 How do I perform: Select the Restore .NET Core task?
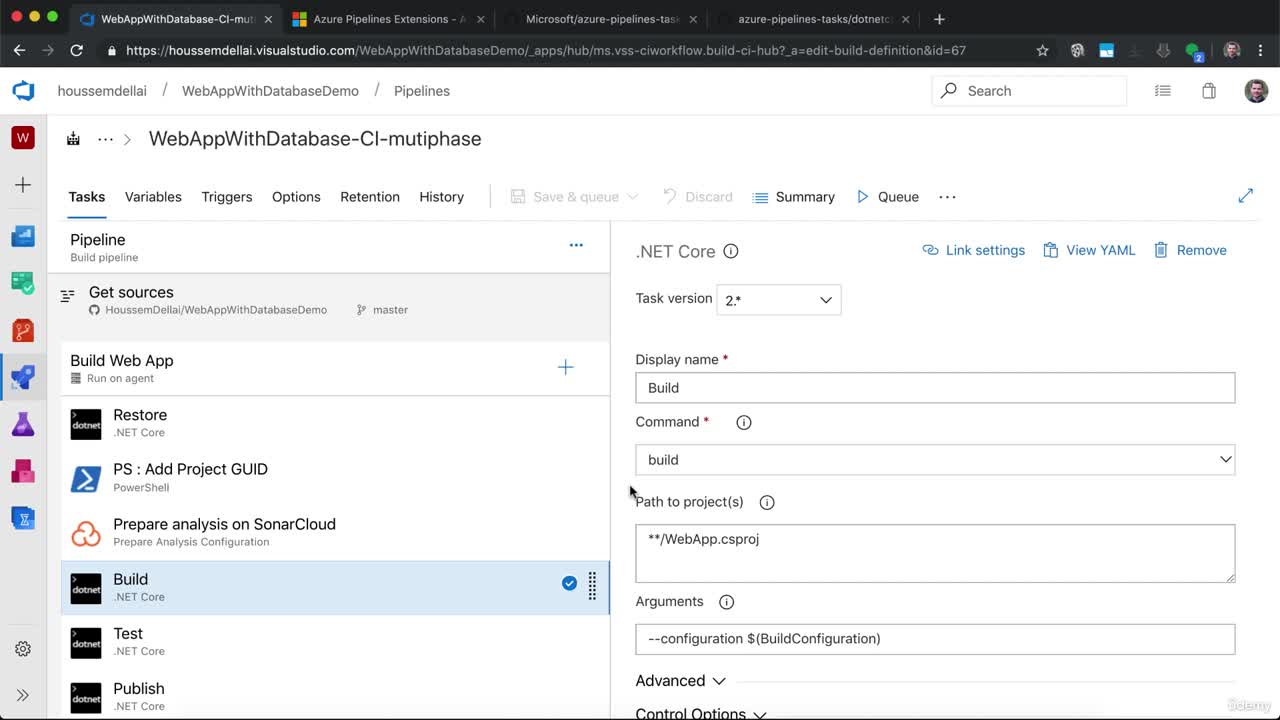335,423
